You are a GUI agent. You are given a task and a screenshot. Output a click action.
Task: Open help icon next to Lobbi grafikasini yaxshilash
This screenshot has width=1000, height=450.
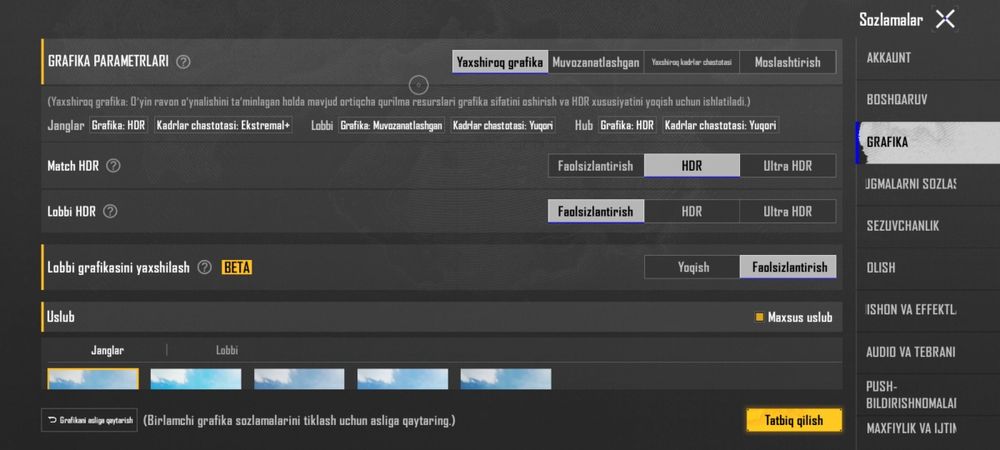(x=204, y=268)
